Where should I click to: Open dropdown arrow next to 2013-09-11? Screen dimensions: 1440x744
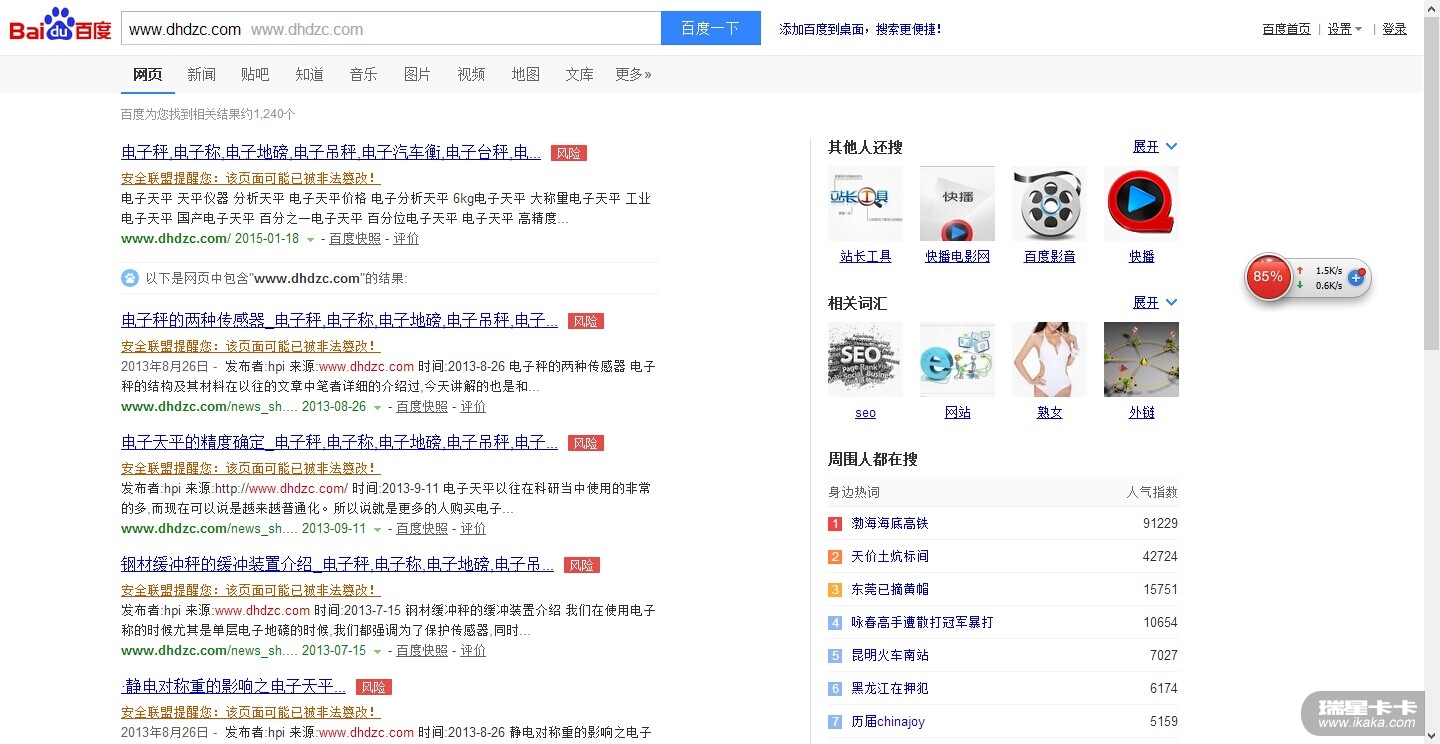pos(377,530)
